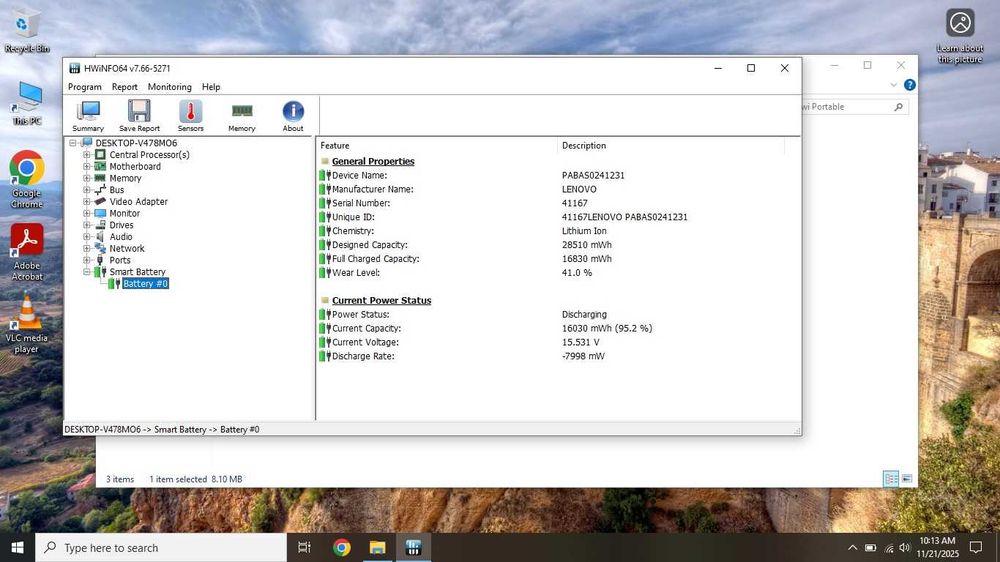Click the 15.531 V voltage value
This screenshot has width=1000, height=562.
click(580, 343)
